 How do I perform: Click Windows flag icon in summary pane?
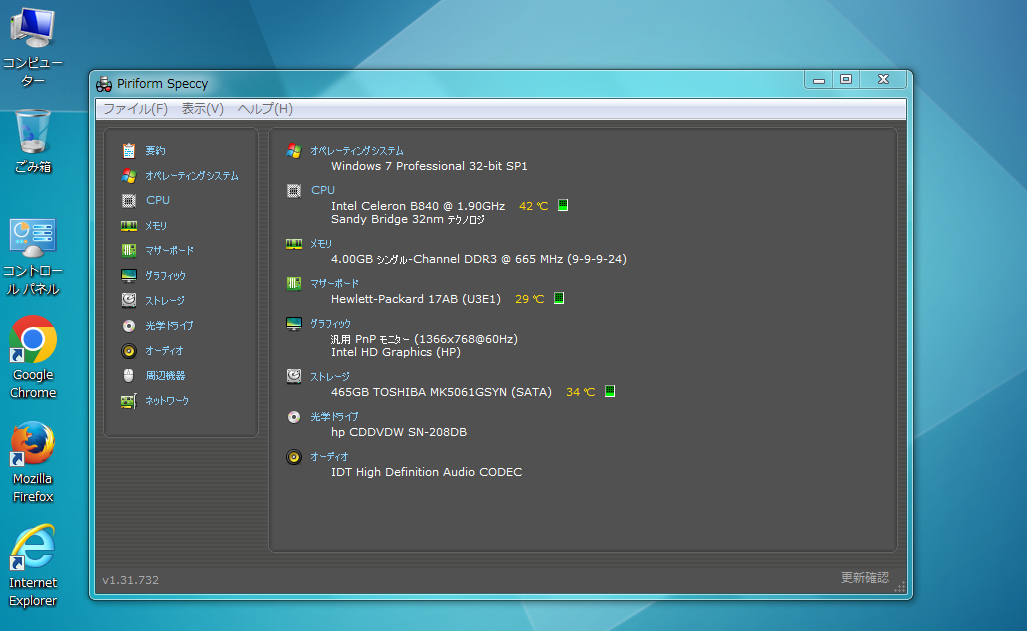tap(294, 151)
